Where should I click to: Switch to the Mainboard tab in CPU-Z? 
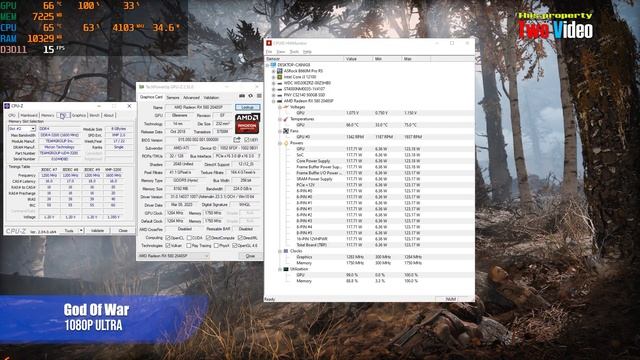coord(29,116)
